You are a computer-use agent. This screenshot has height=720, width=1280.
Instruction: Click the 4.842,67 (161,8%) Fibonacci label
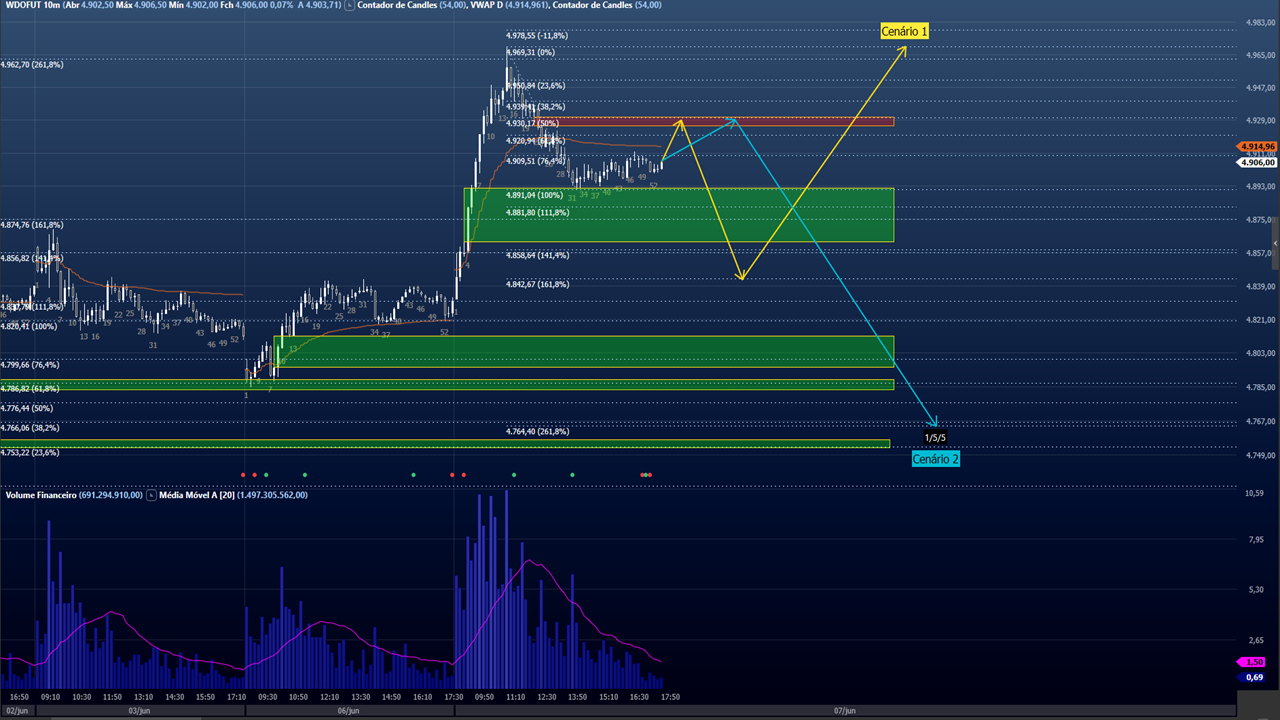pyautogui.click(x=537, y=284)
